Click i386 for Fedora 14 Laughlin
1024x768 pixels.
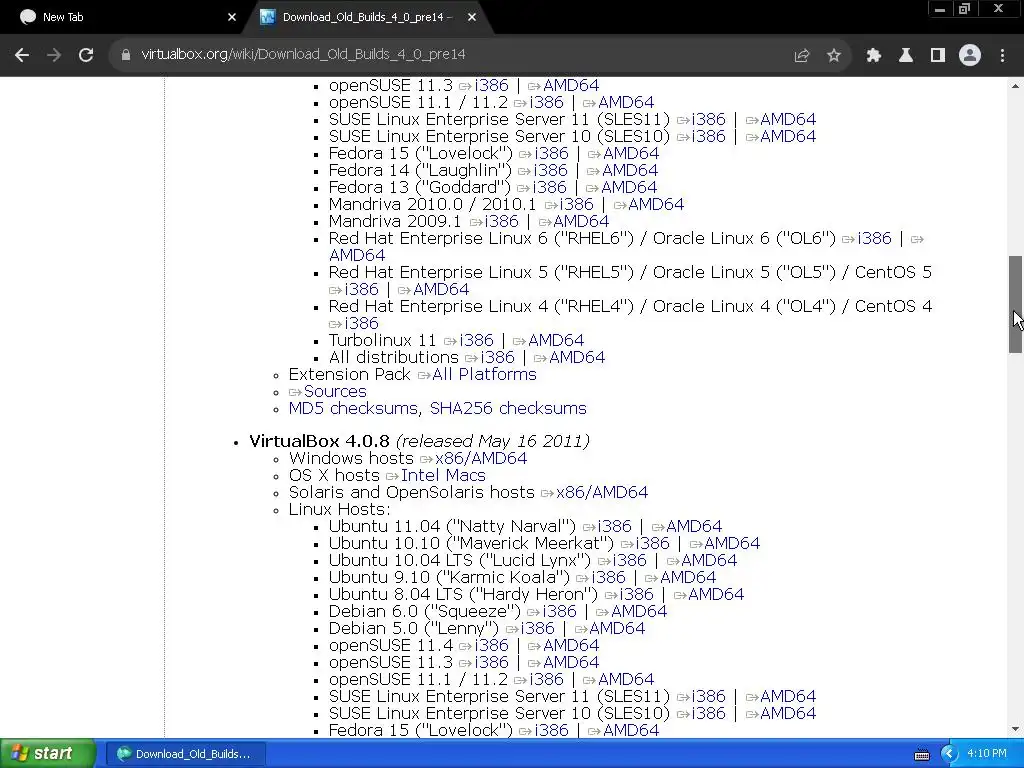(x=551, y=170)
